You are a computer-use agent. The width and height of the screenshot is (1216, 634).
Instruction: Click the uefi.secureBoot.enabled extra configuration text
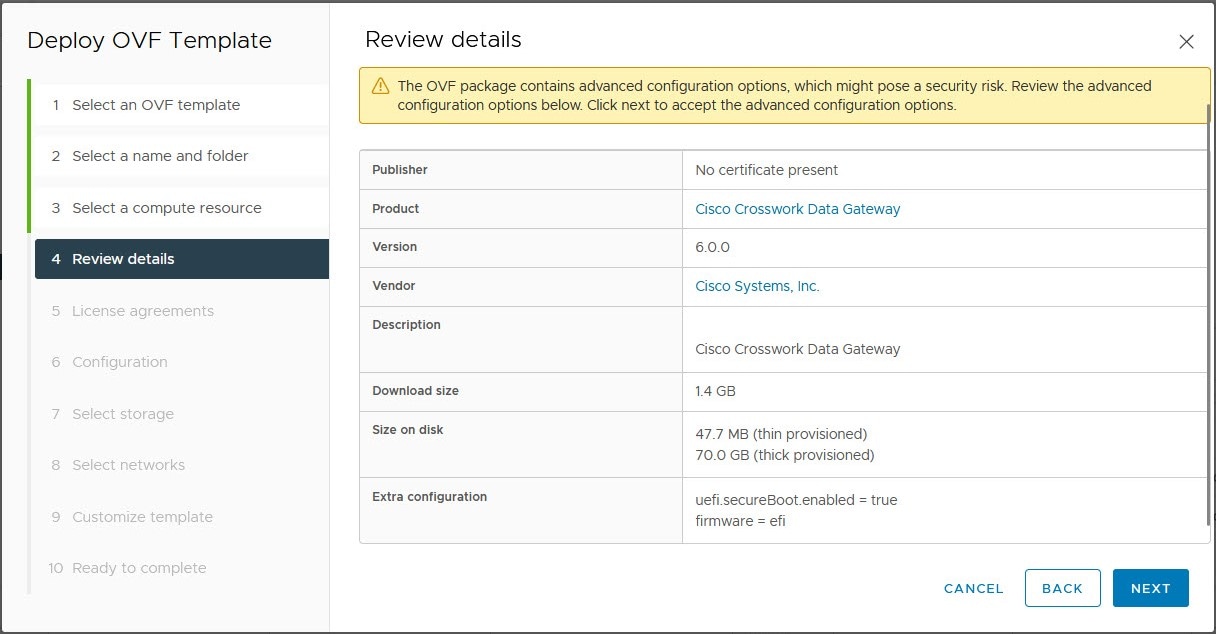click(796, 500)
